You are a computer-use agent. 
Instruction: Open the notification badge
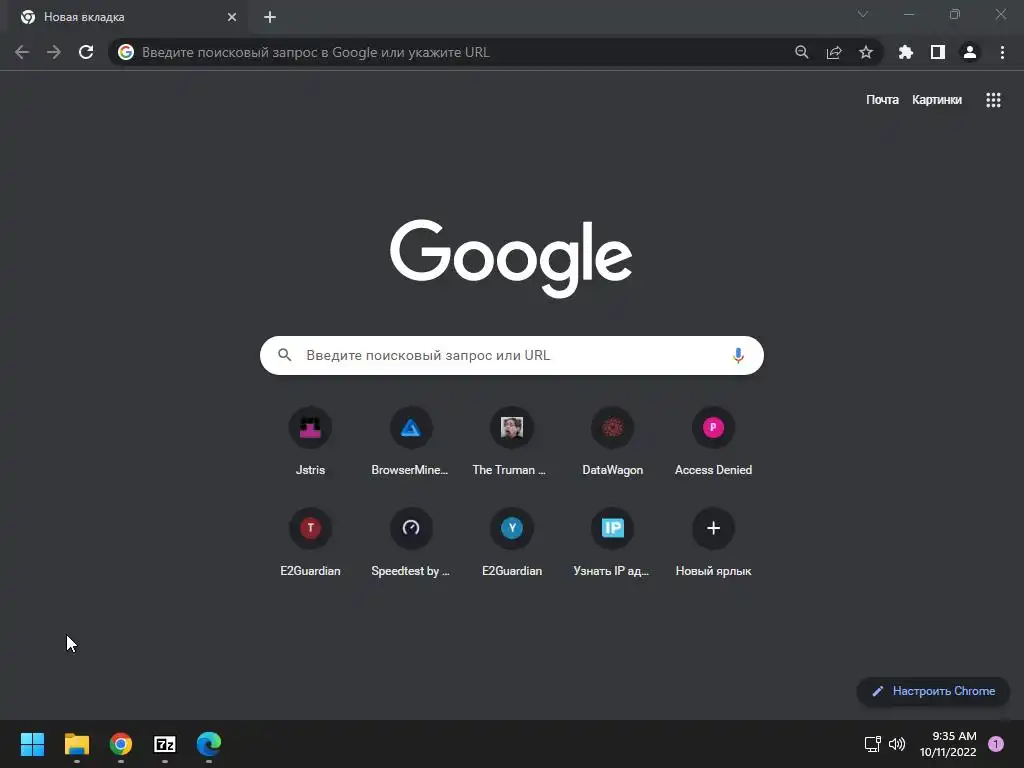996,744
